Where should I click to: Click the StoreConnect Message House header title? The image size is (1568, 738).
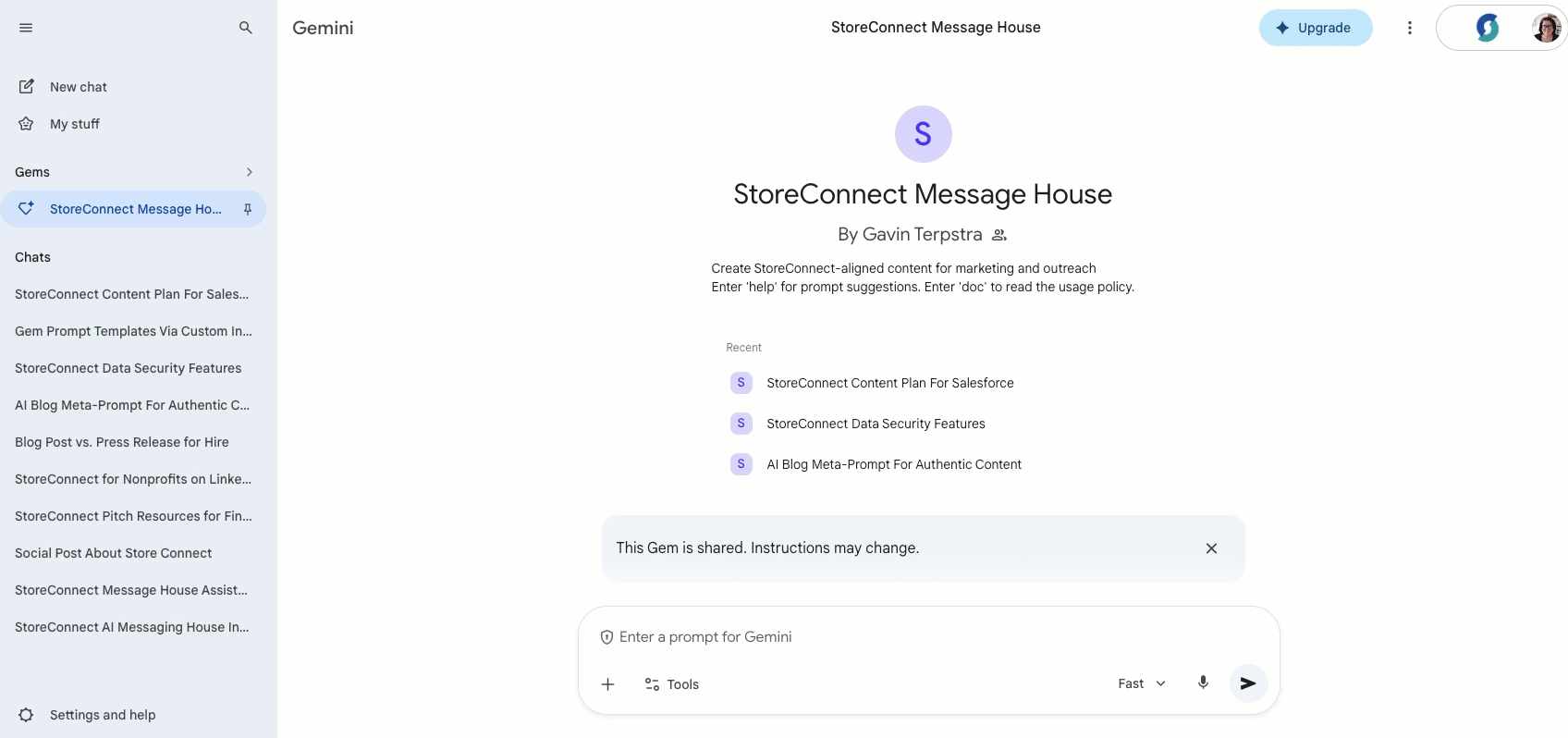tap(936, 28)
